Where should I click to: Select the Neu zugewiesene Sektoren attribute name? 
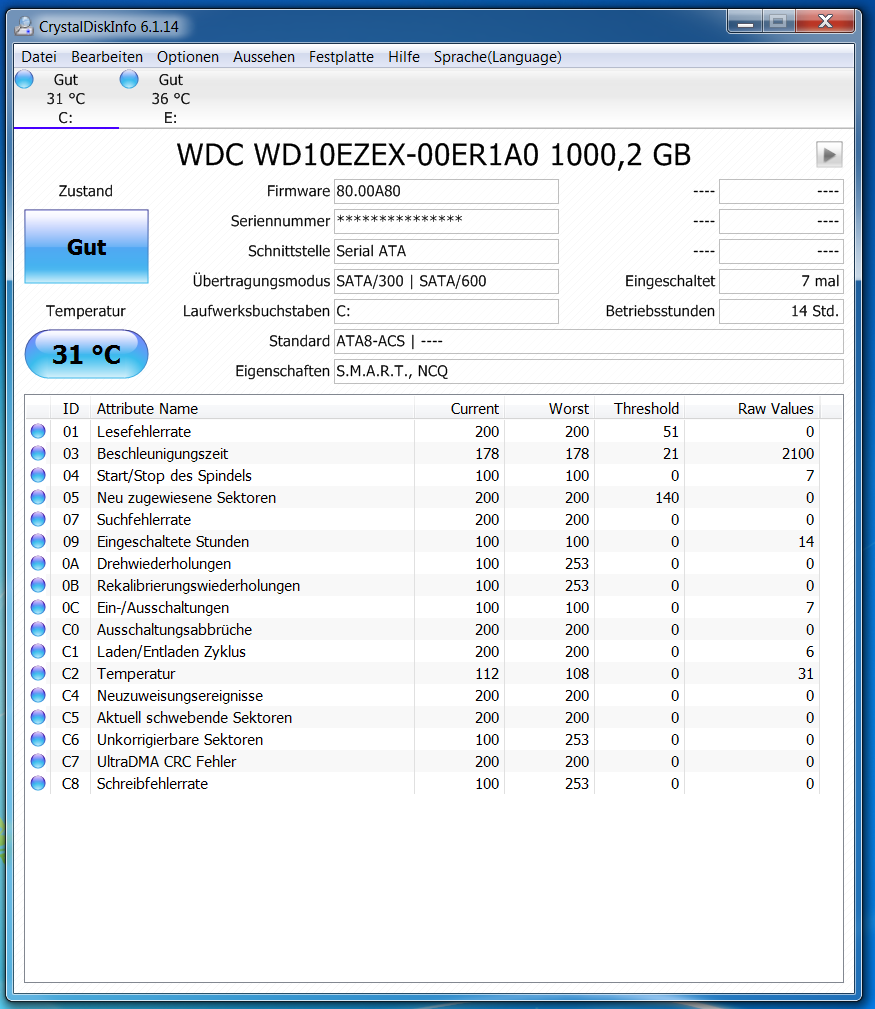187,497
